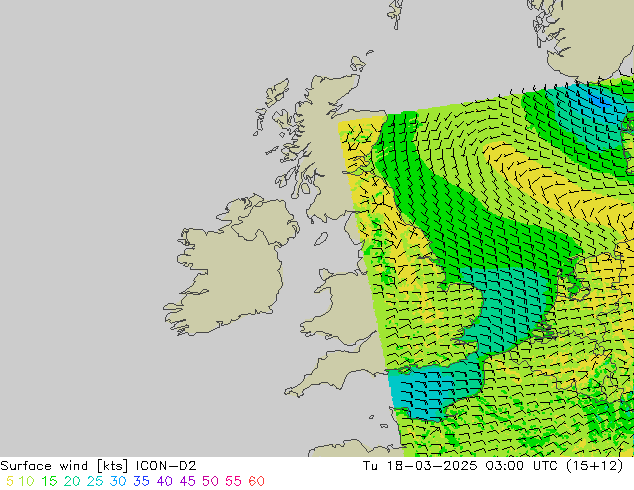634x490 pixels.
Task: Click the green legend value 15
Action: tap(49, 481)
